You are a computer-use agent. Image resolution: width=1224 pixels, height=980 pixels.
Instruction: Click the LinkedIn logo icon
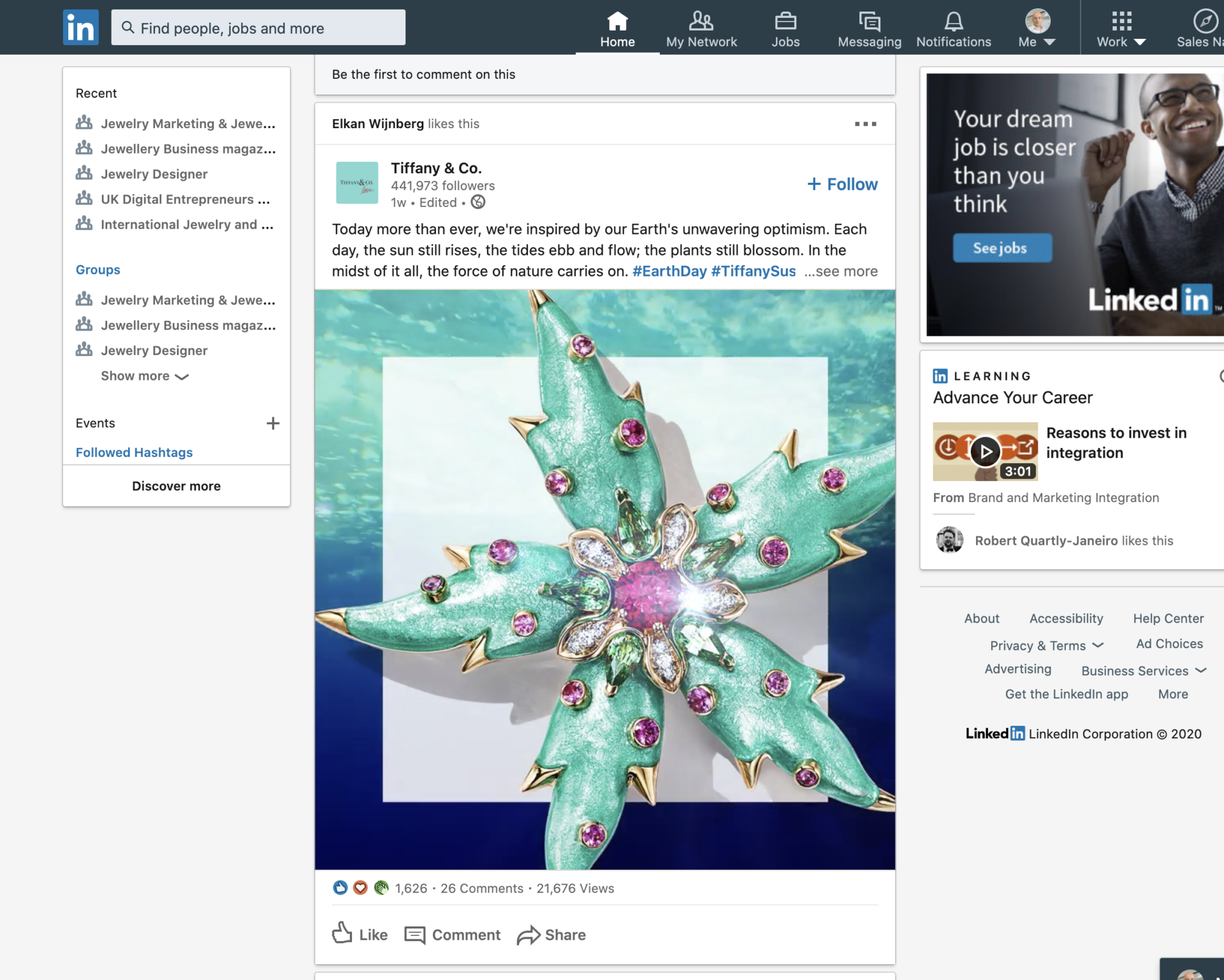[x=80, y=27]
